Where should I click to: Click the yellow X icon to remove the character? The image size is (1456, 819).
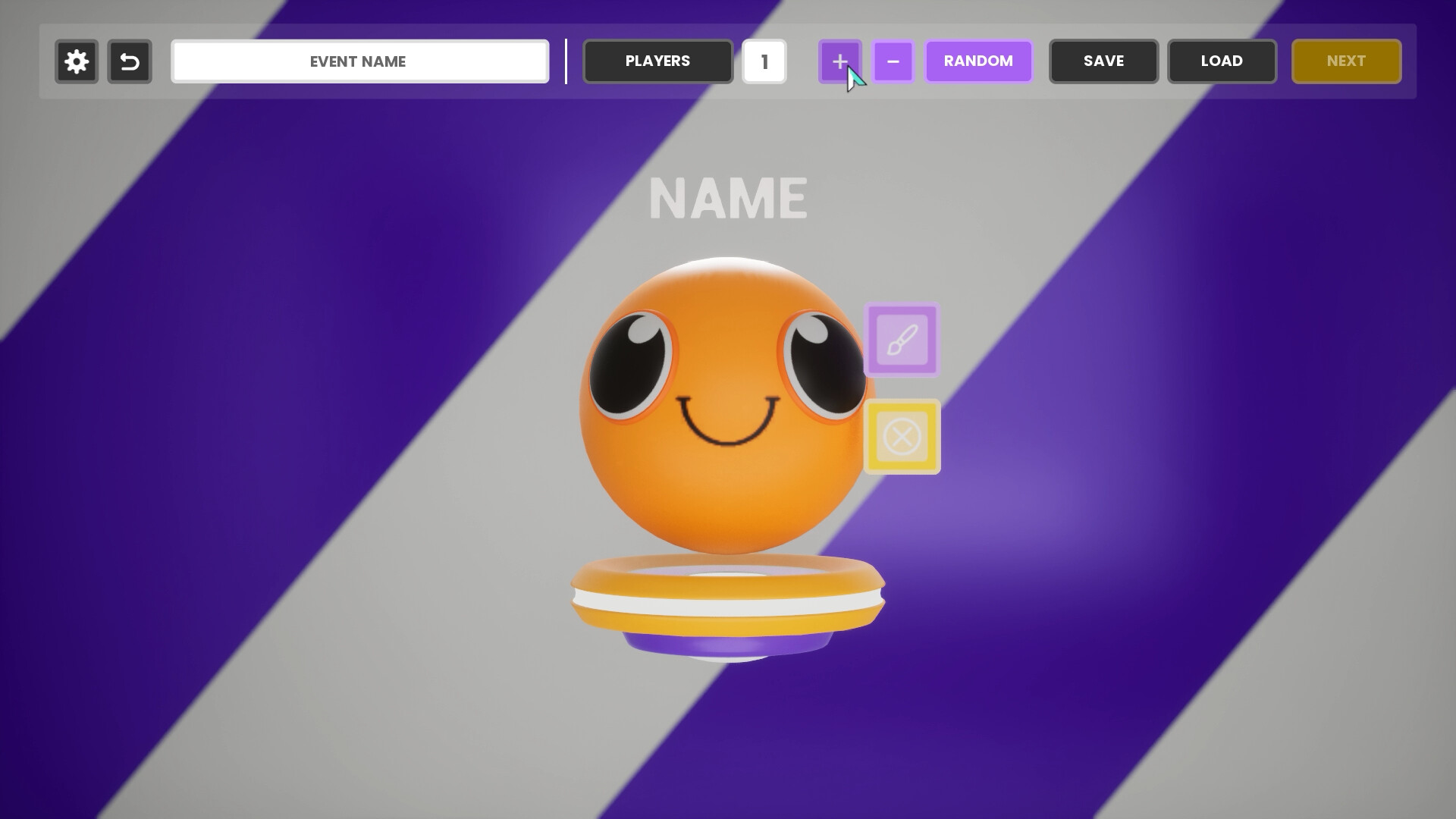(x=902, y=437)
